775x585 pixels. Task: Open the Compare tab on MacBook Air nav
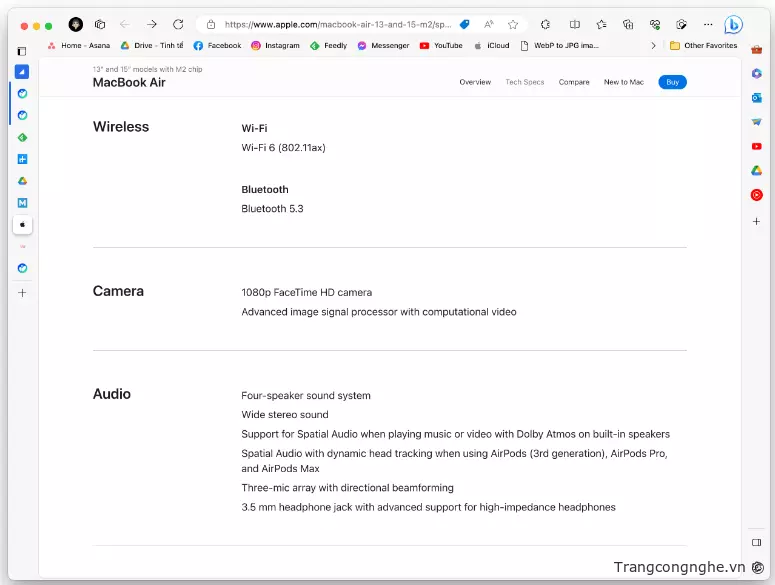pos(574,82)
